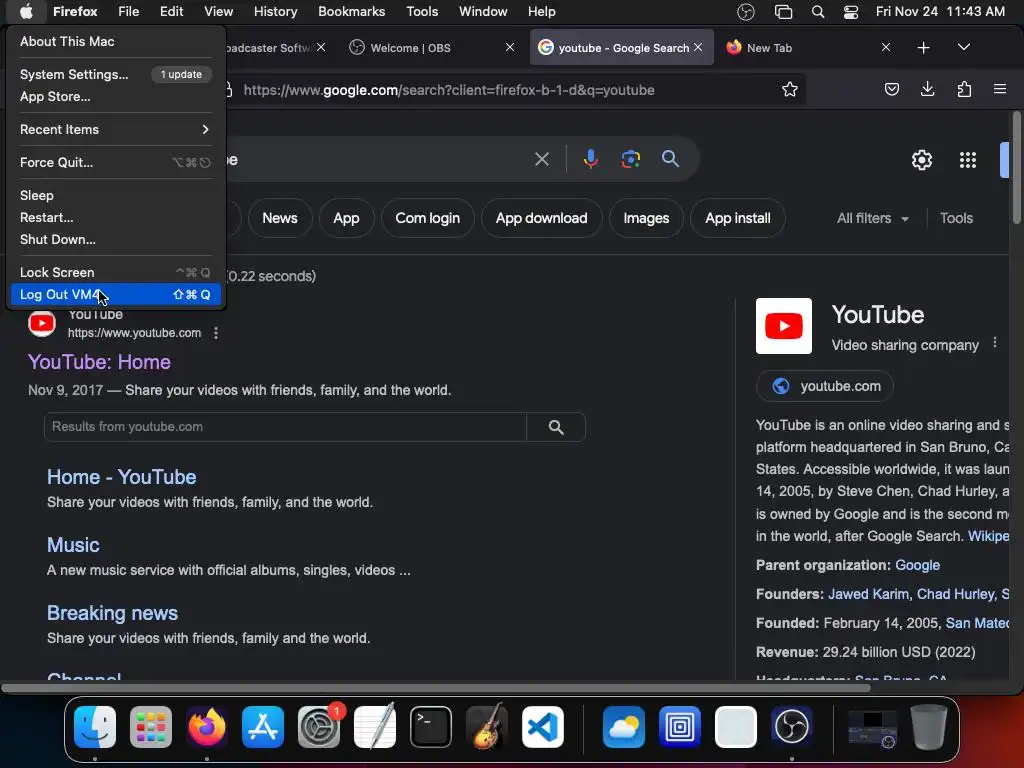
Task: Open the Breaking news sitelink
Action: pyautogui.click(x=112, y=613)
